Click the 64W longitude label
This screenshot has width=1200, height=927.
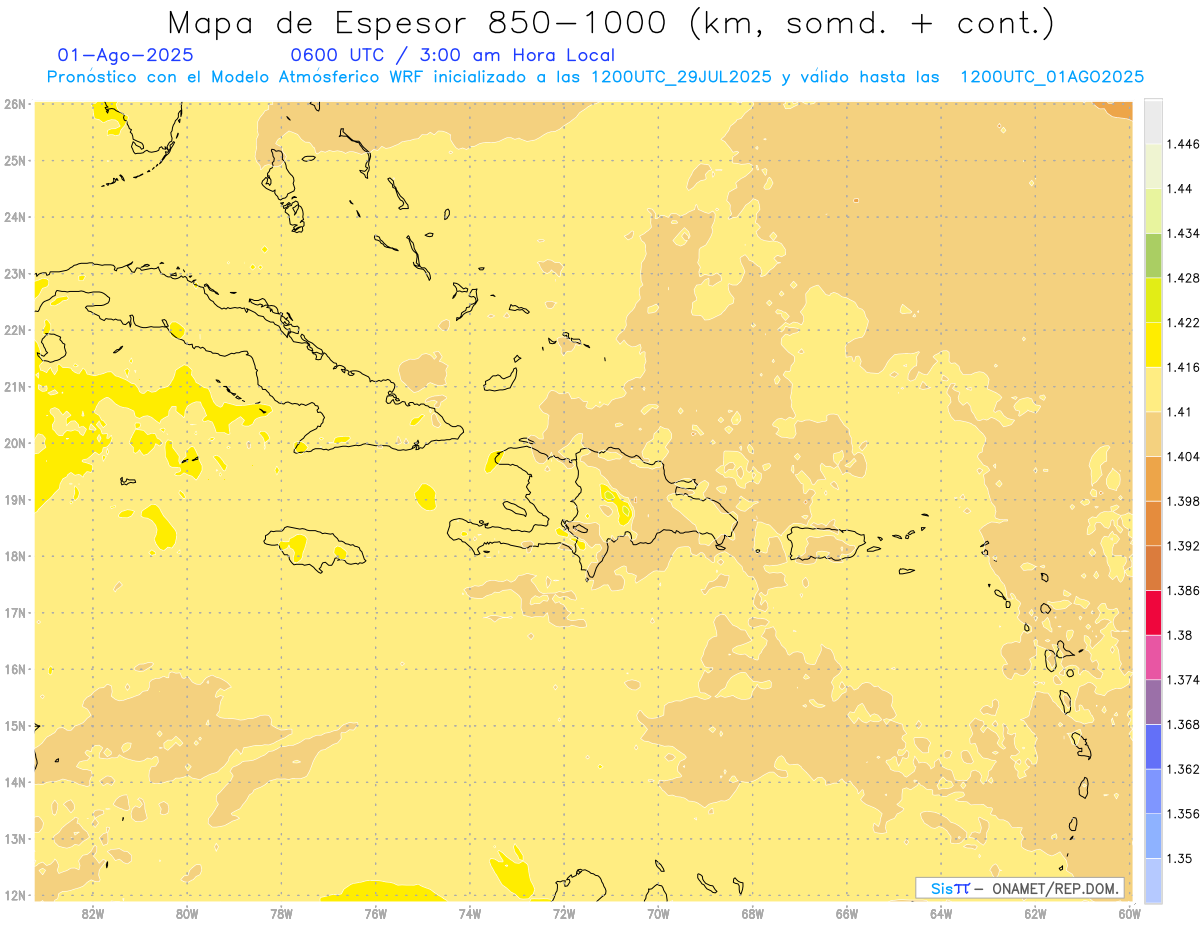pos(941,913)
